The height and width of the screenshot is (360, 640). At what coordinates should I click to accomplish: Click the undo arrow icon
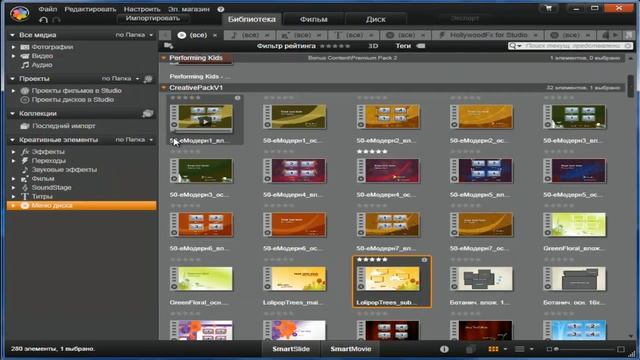[x=43, y=20]
